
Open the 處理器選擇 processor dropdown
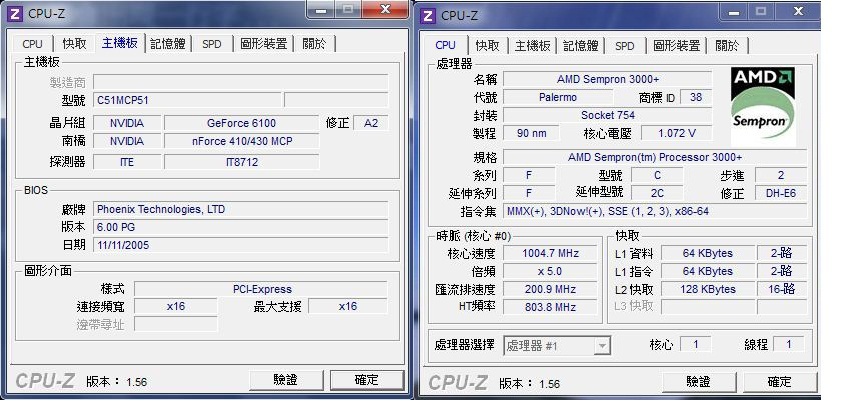pyautogui.click(x=557, y=345)
